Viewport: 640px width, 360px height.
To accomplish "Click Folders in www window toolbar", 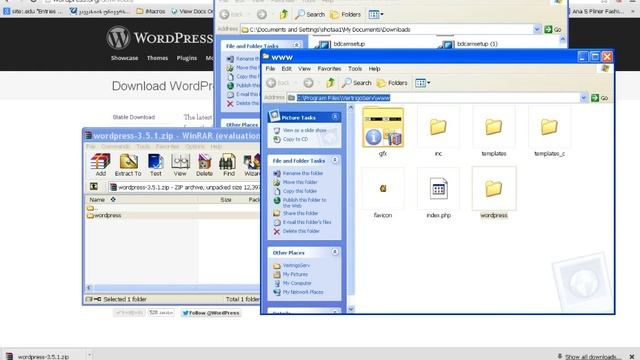I will 392,83.
